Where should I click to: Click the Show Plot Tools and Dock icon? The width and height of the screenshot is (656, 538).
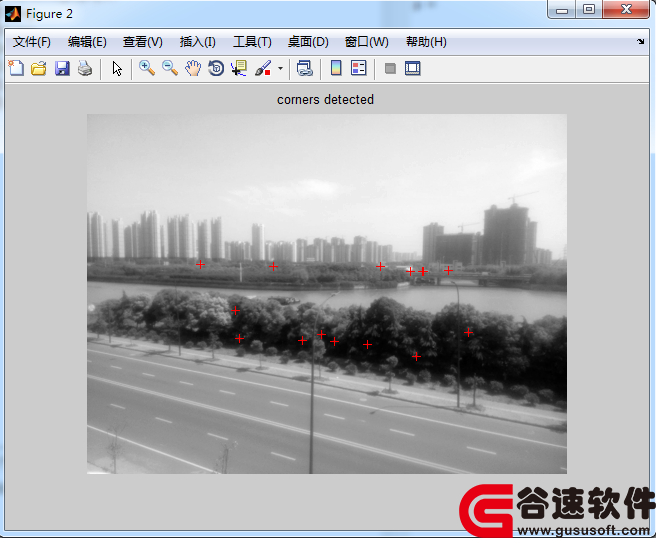click(413, 68)
